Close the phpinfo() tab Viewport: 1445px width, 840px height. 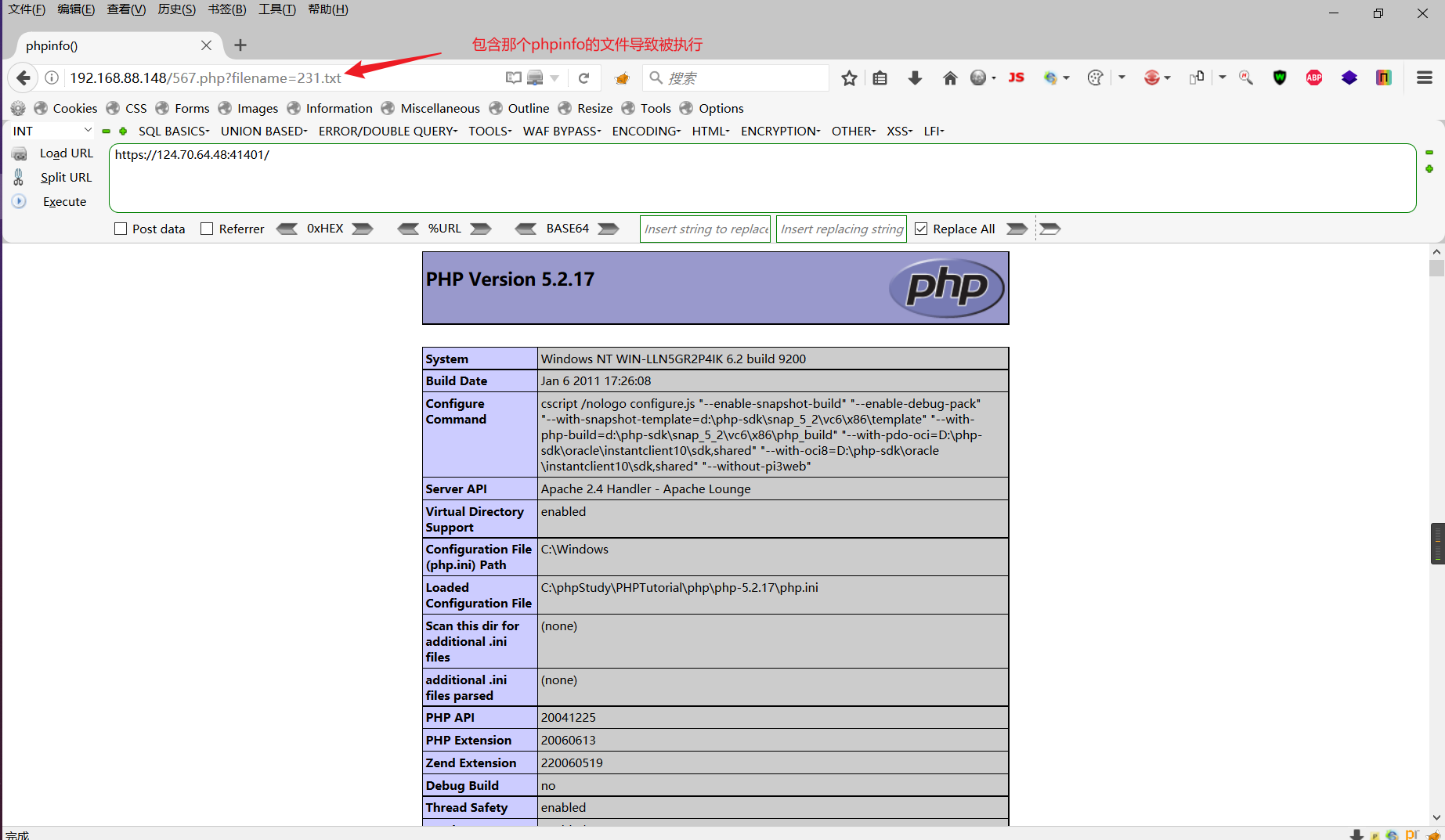(206, 45)
